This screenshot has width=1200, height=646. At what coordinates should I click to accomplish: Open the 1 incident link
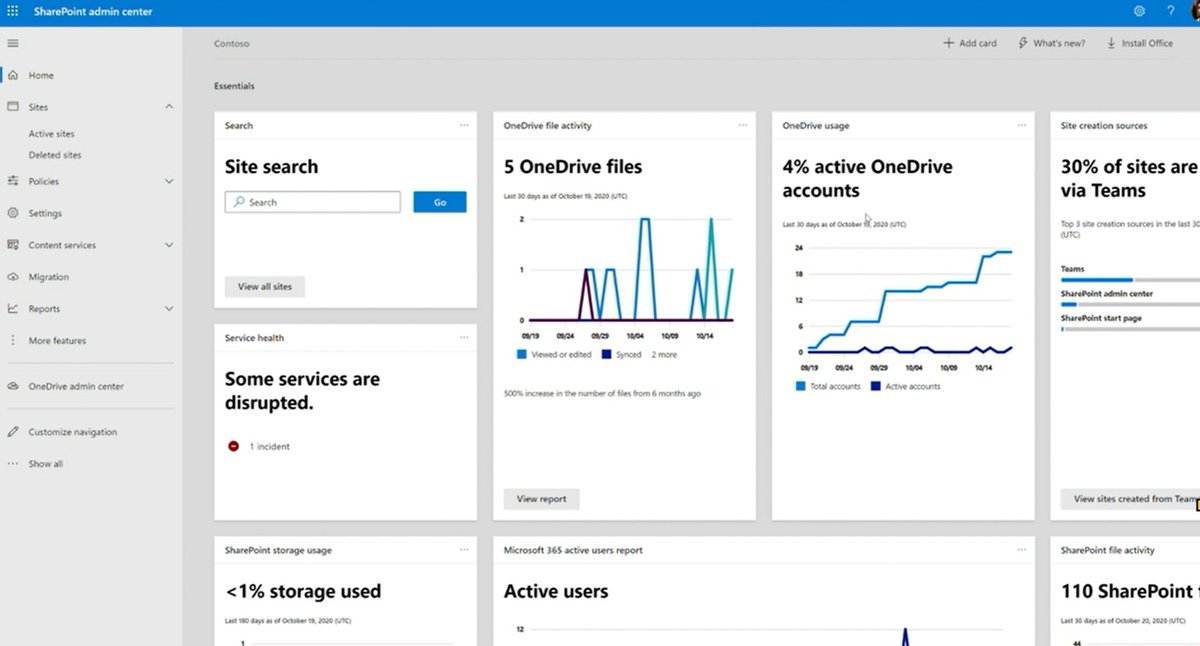coord(270,446)
